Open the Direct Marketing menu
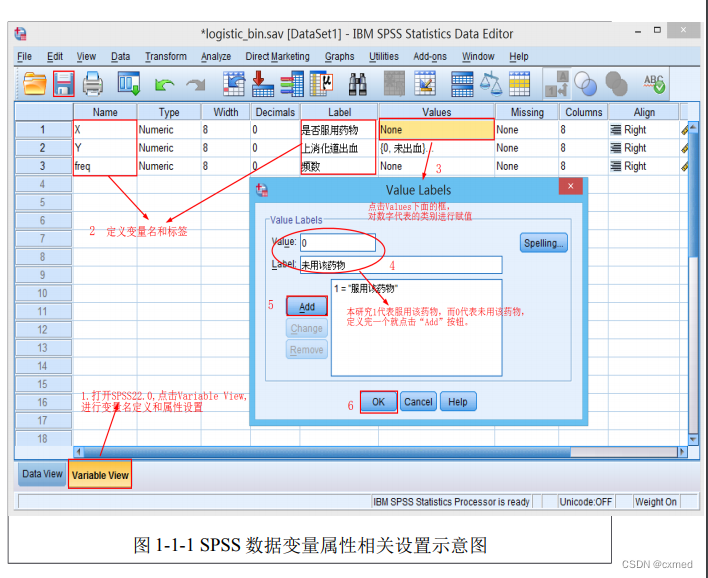 coord(277,56)
